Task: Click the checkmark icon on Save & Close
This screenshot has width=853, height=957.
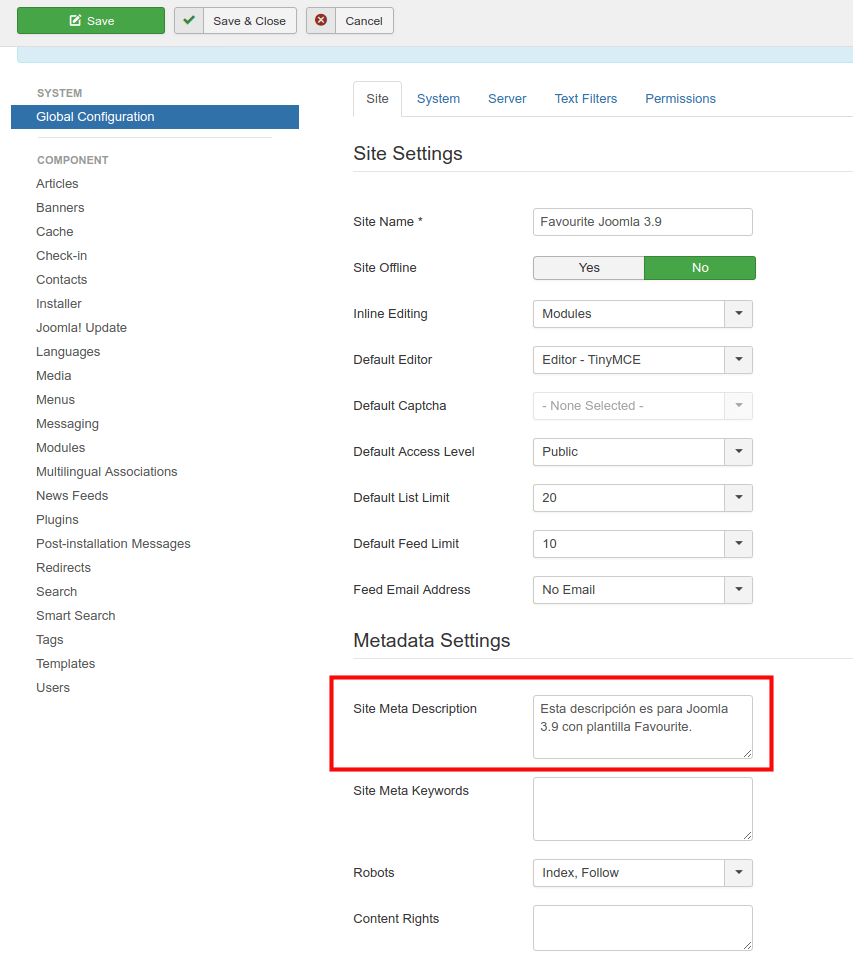Action: [189, 21]
